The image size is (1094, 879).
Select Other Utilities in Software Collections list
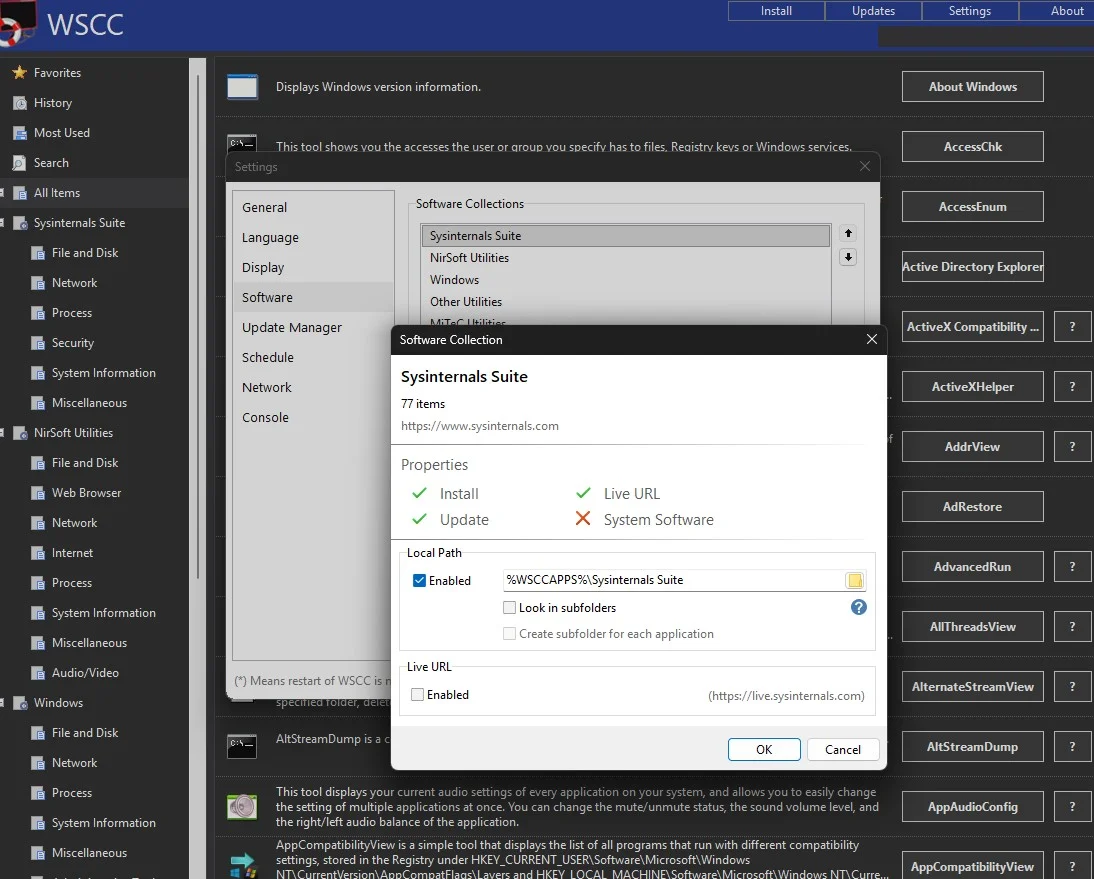pos(626,301)
